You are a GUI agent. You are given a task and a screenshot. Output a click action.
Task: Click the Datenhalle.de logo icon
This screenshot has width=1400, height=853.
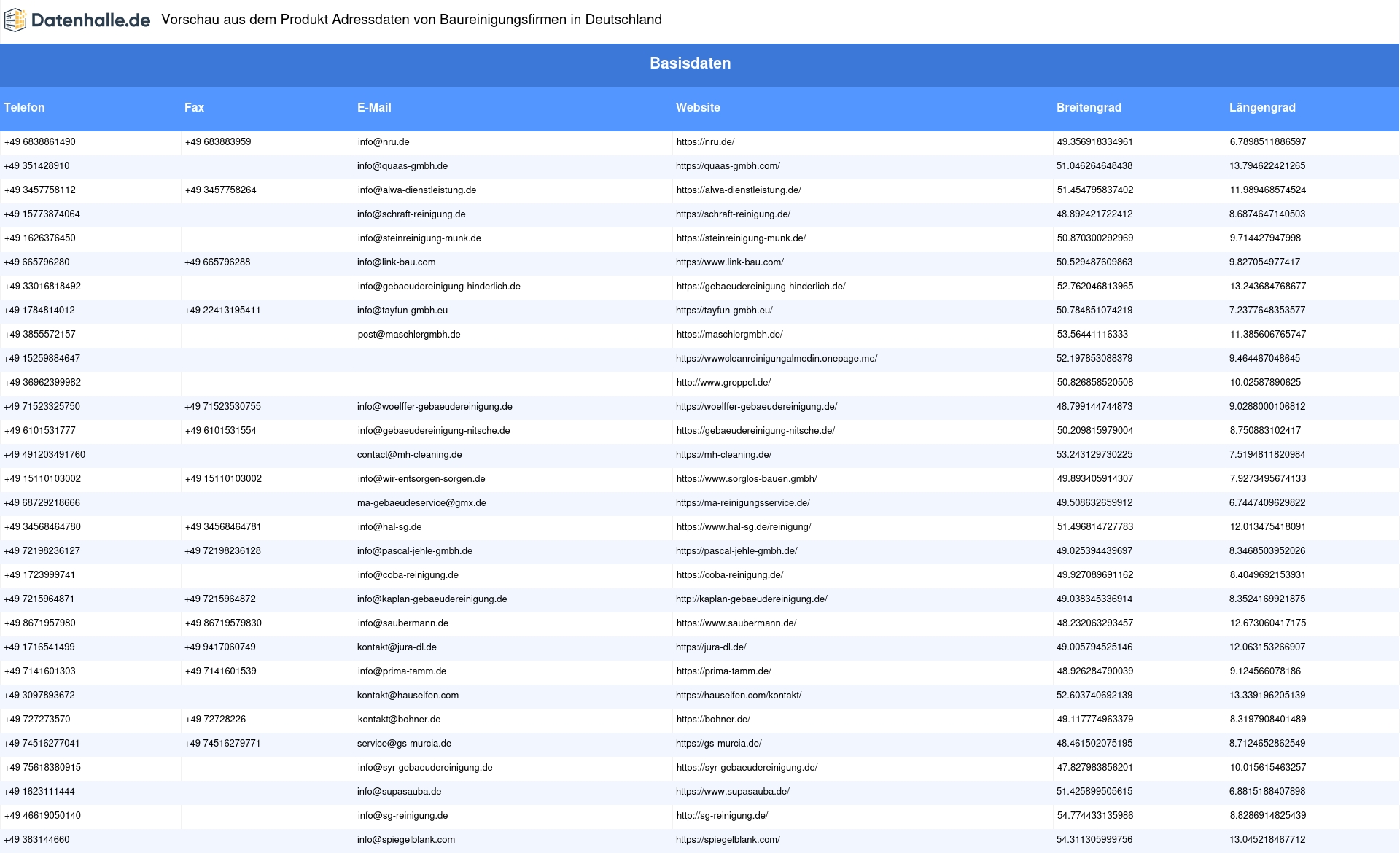coord(15,20)
